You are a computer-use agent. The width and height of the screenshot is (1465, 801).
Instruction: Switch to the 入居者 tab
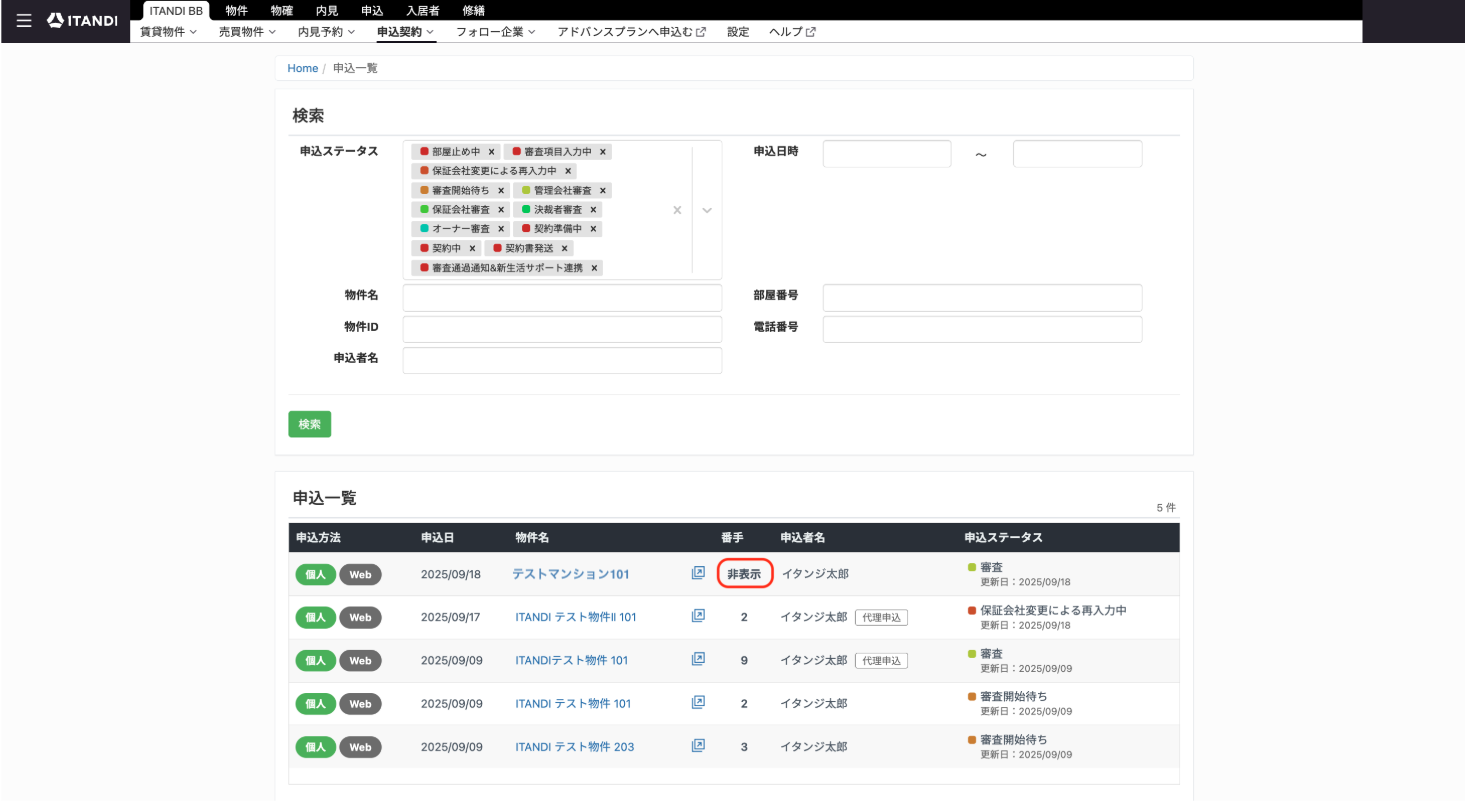[423, 10]
